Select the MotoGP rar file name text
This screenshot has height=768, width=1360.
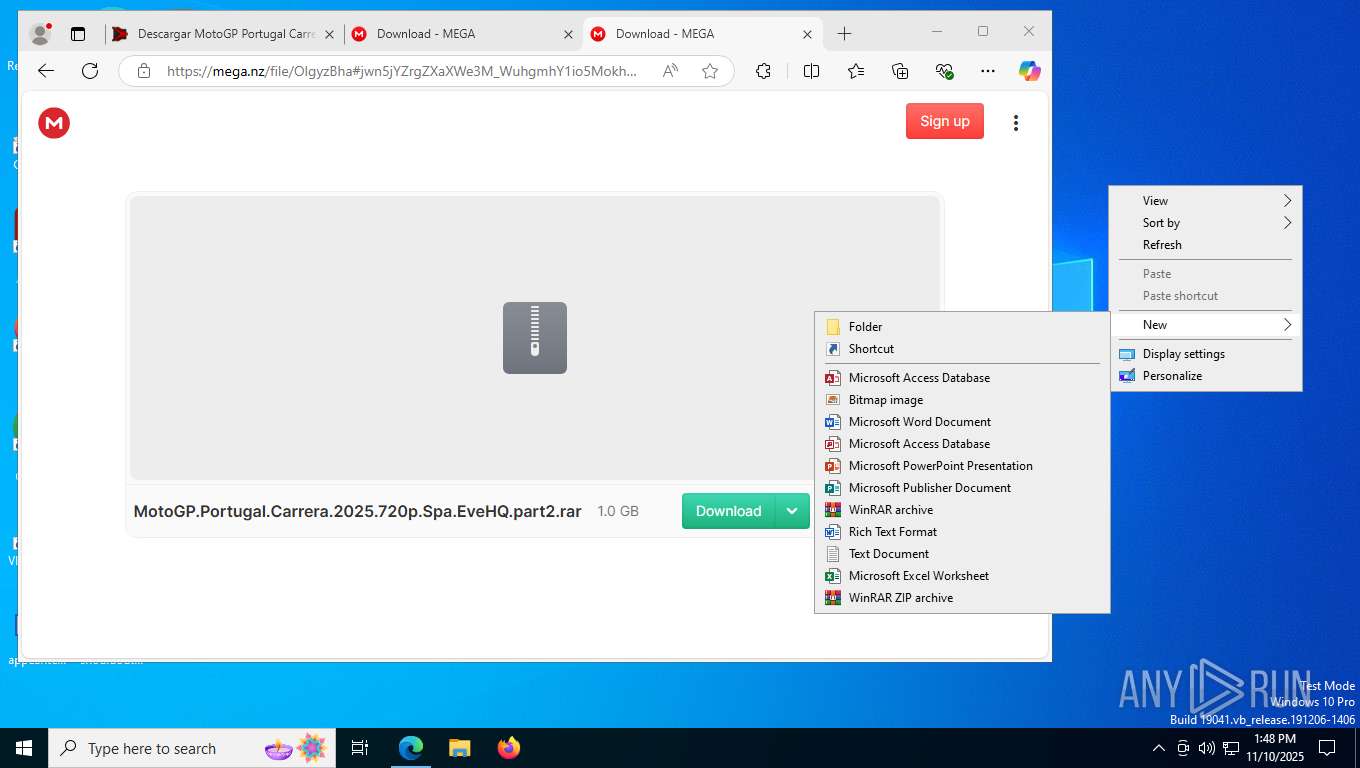pos(358,511)
